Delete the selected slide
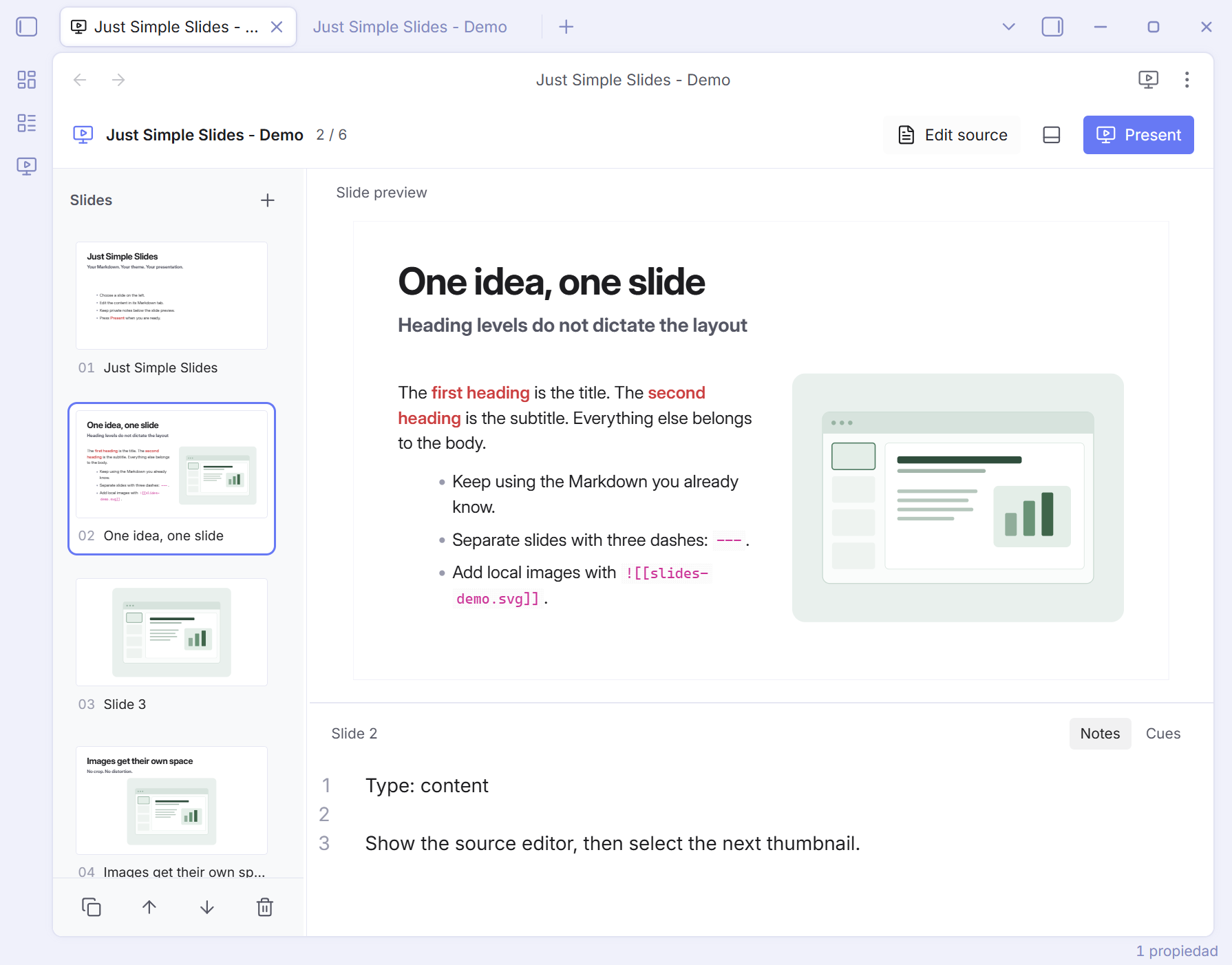 click(x=265, y=907)
